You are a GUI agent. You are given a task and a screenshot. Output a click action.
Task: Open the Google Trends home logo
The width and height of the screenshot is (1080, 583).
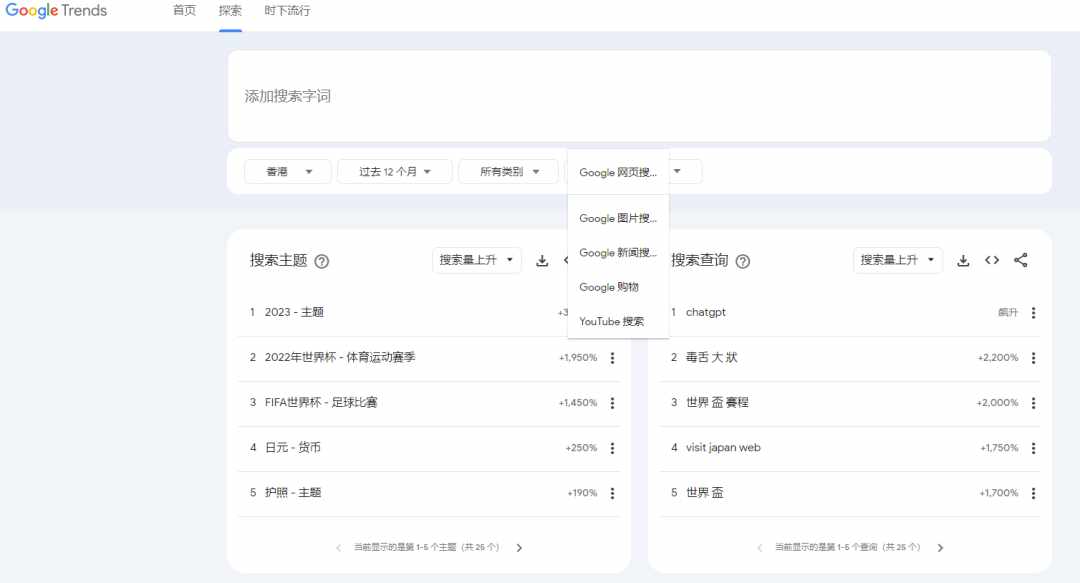(x=56, y=10)
